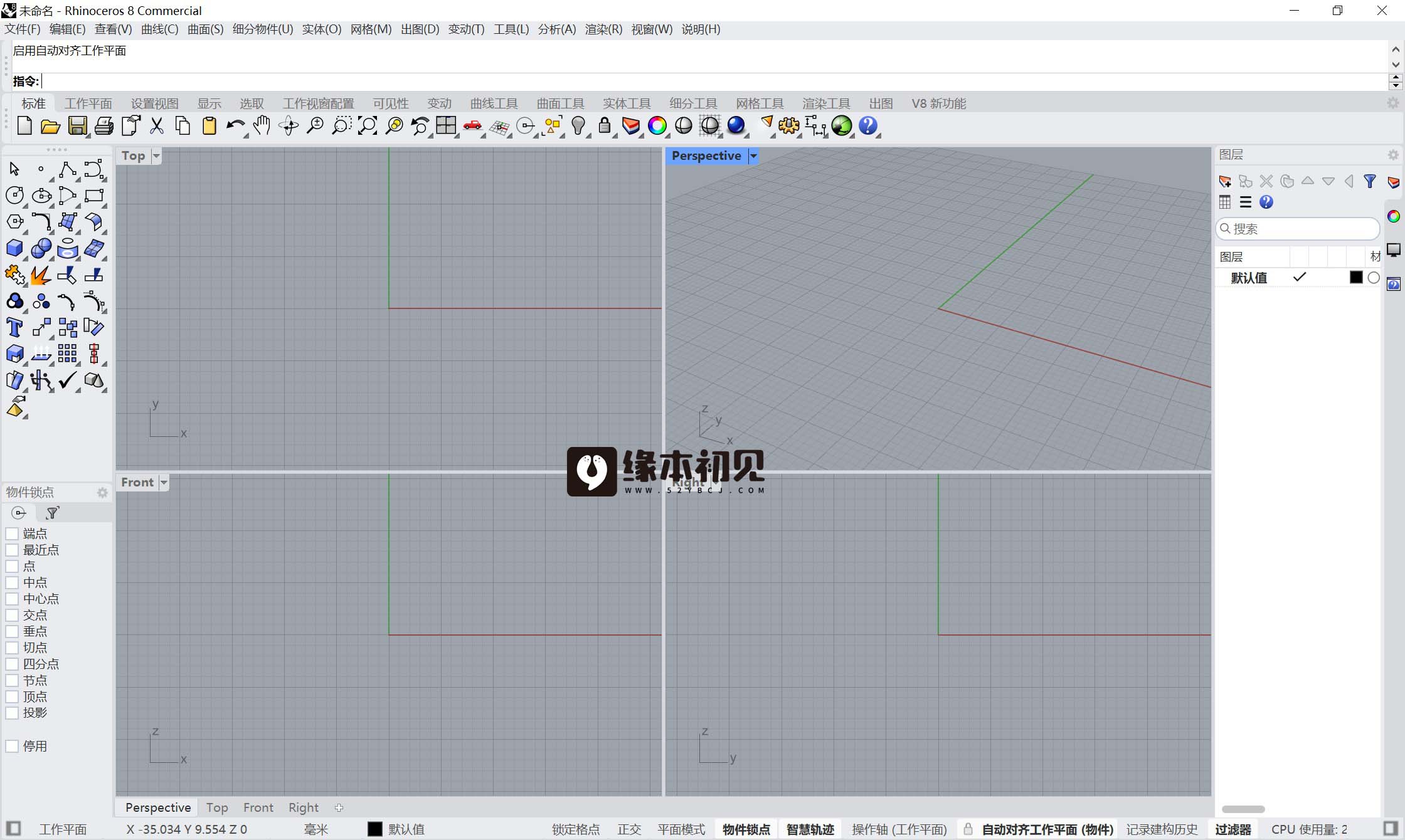Screen dimensions: 1405x840
Task: Click the Rectangular Array grid icon
Action: tap(67, 354)
